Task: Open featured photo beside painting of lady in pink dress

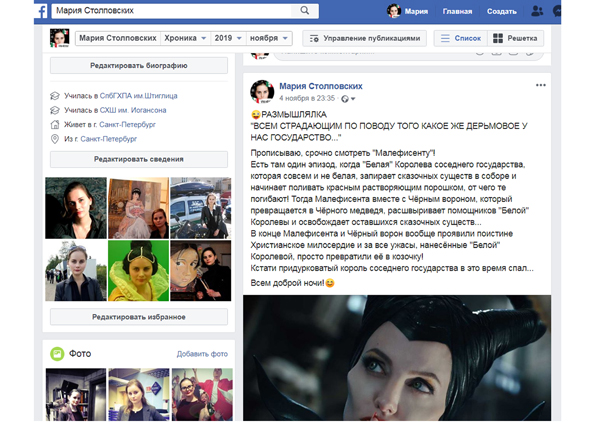Action: [138, 208]
